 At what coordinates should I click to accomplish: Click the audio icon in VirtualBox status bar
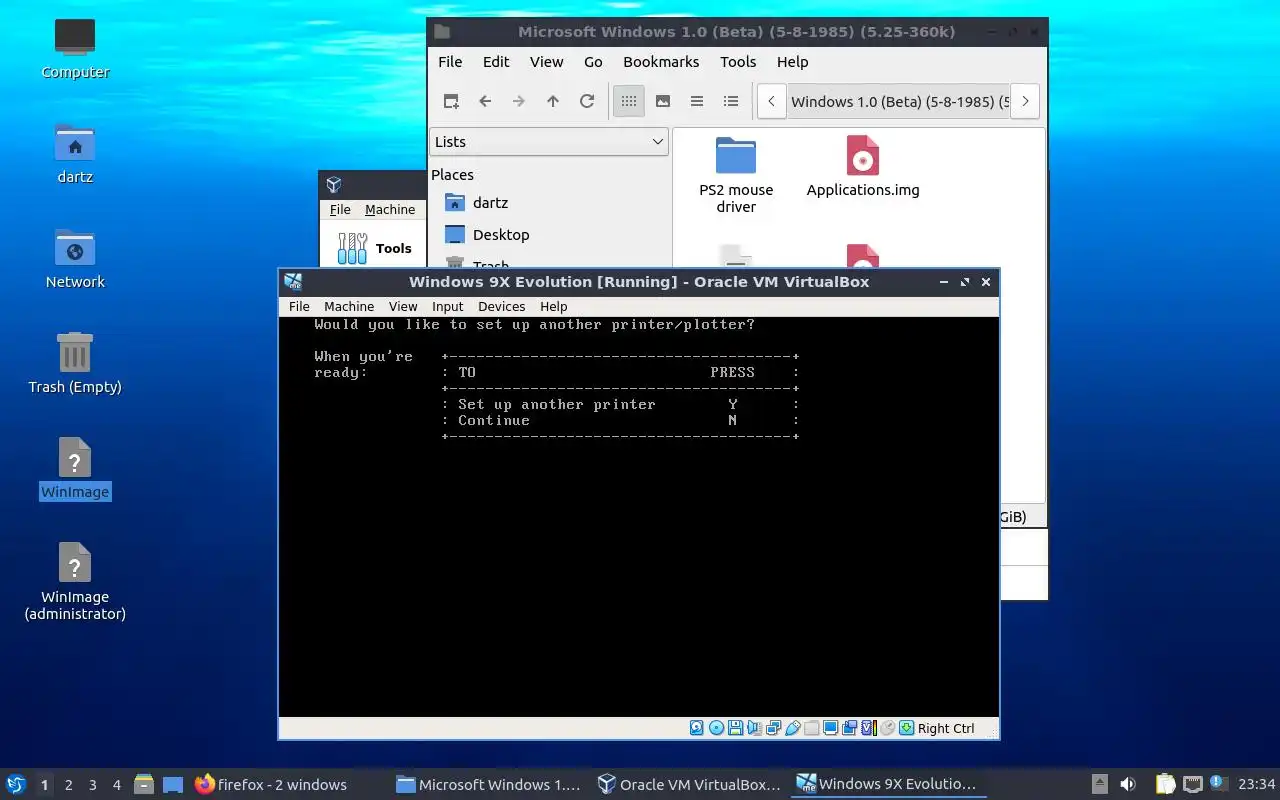point(754,728)
